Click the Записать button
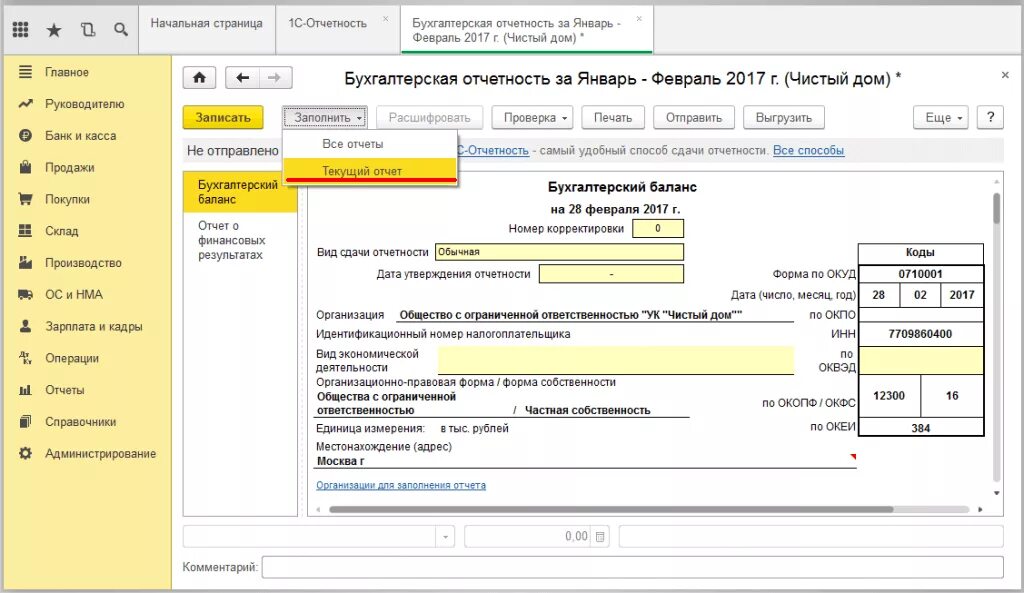Image resolution: width=1024 pixels, height=593 pixels. [x=223, y=118]
